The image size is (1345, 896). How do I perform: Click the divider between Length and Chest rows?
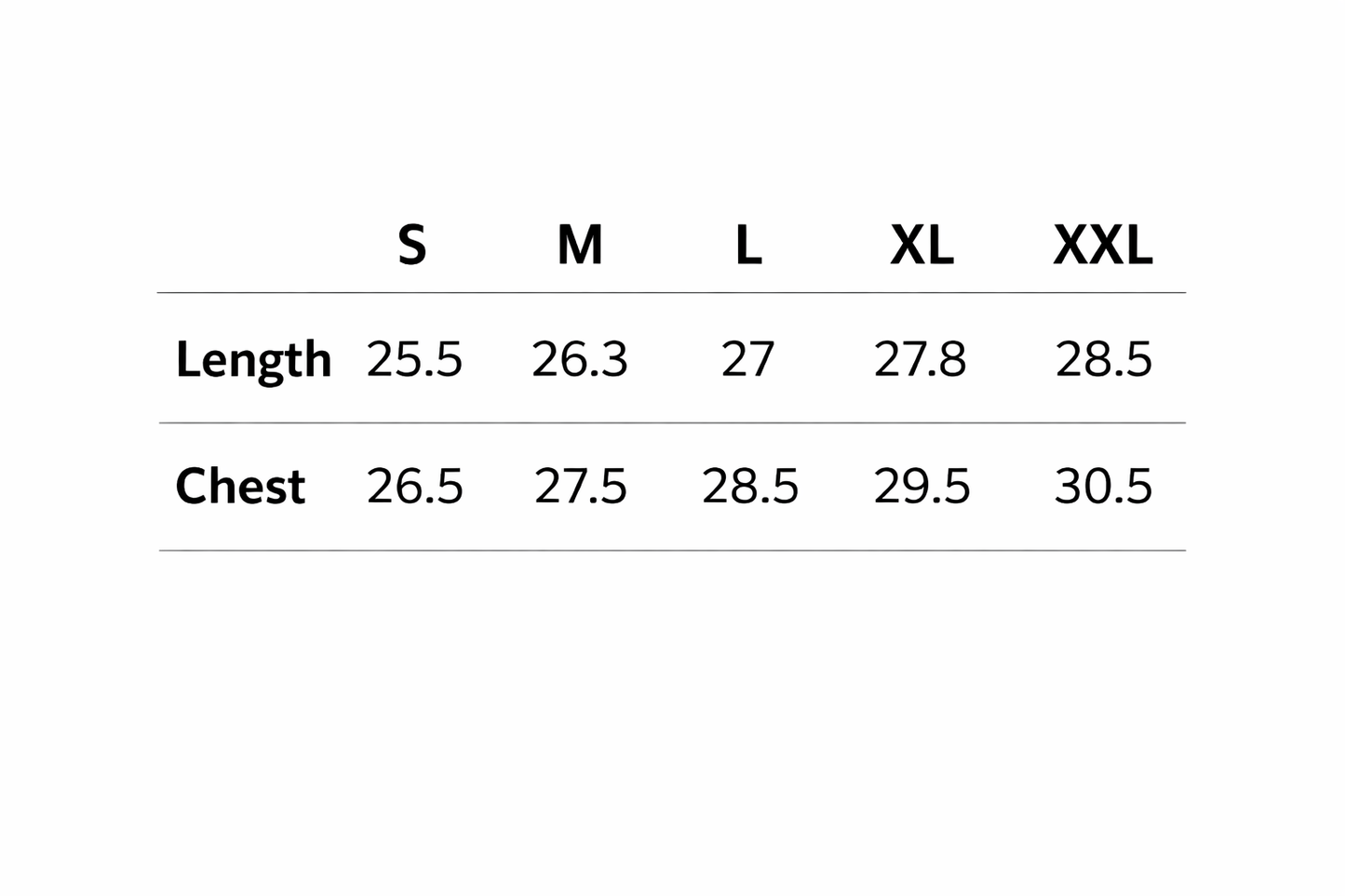tap(671, 423)
